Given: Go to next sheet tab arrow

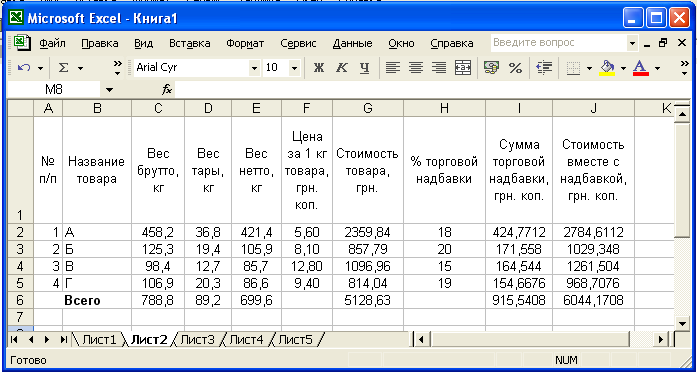Looking at the screenshot, I should click(47, 340).
